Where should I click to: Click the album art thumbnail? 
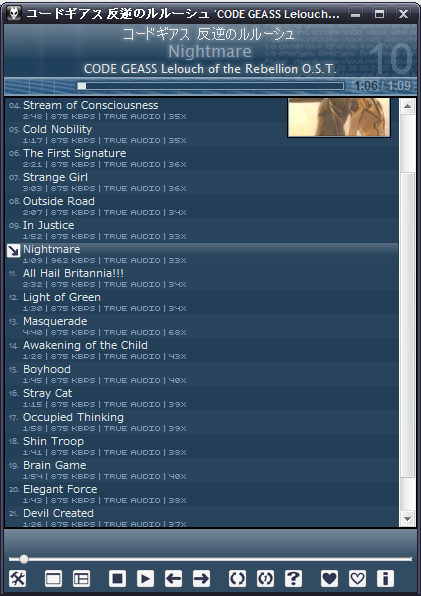coord(339,117)
